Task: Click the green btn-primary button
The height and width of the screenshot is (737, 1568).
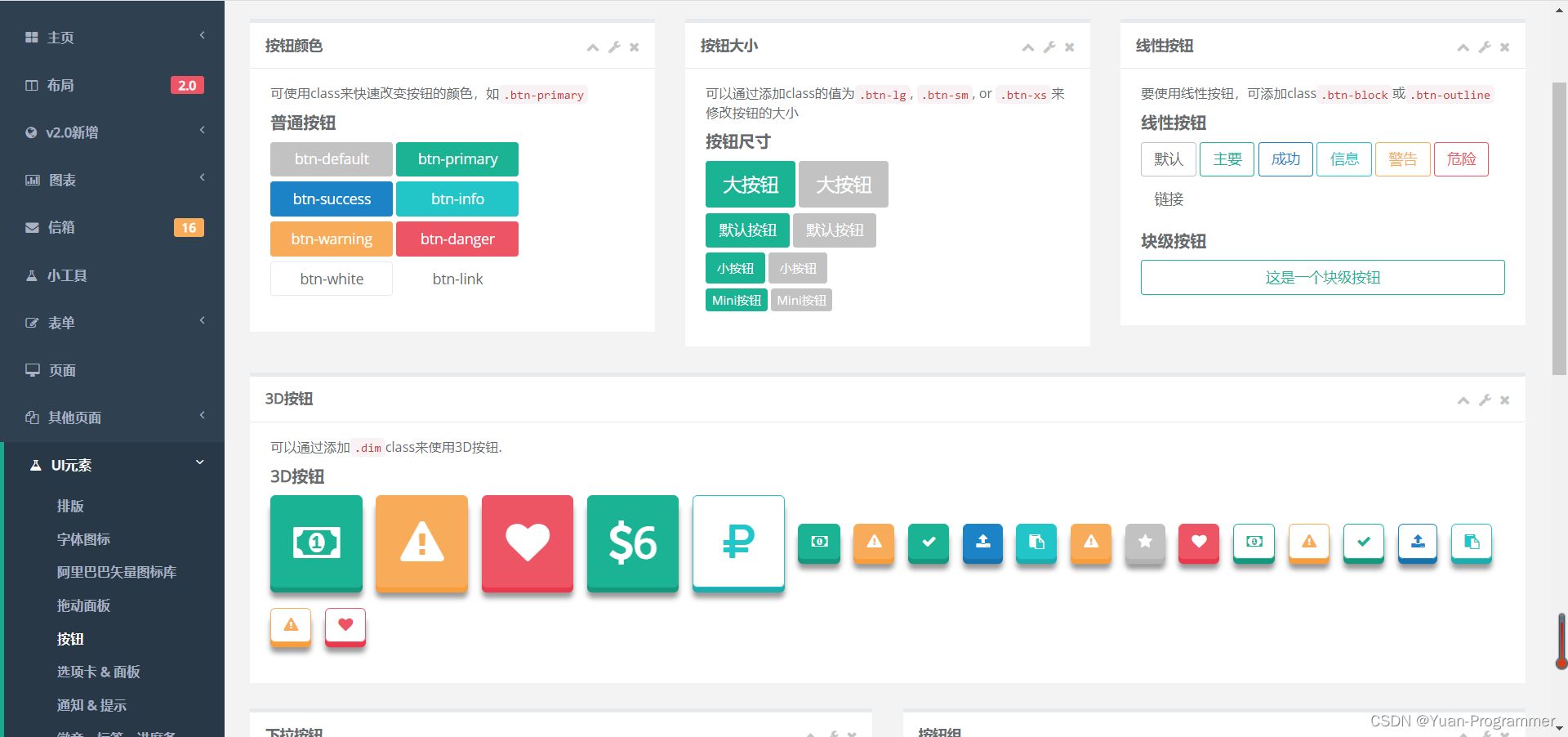Action: 457,159
